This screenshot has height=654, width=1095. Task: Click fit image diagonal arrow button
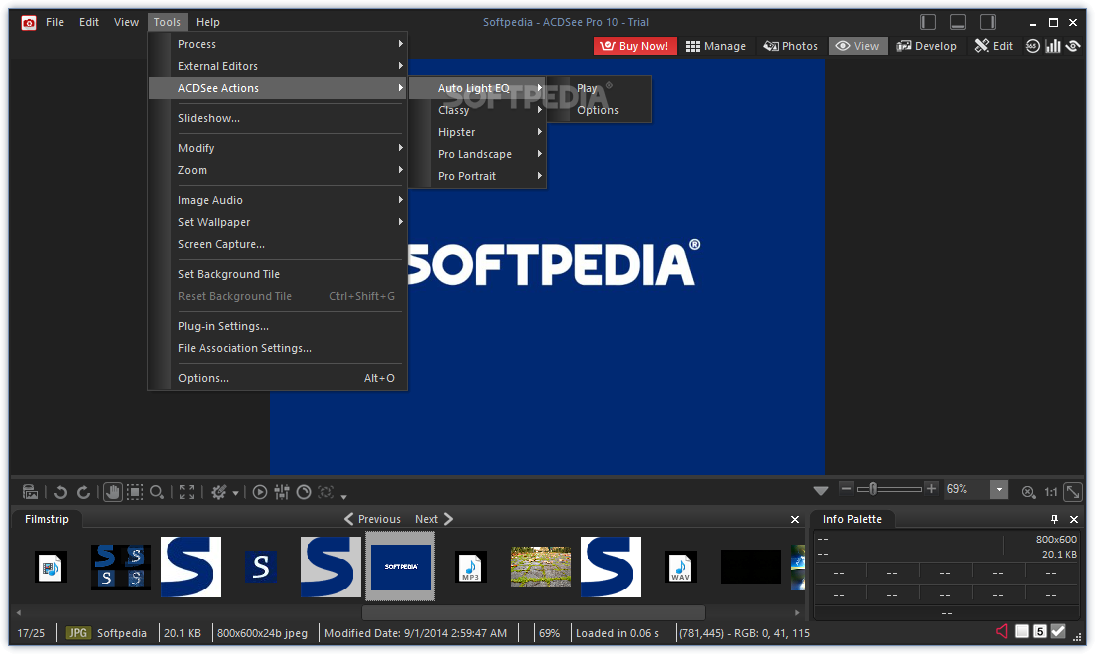coord(1073,492)
